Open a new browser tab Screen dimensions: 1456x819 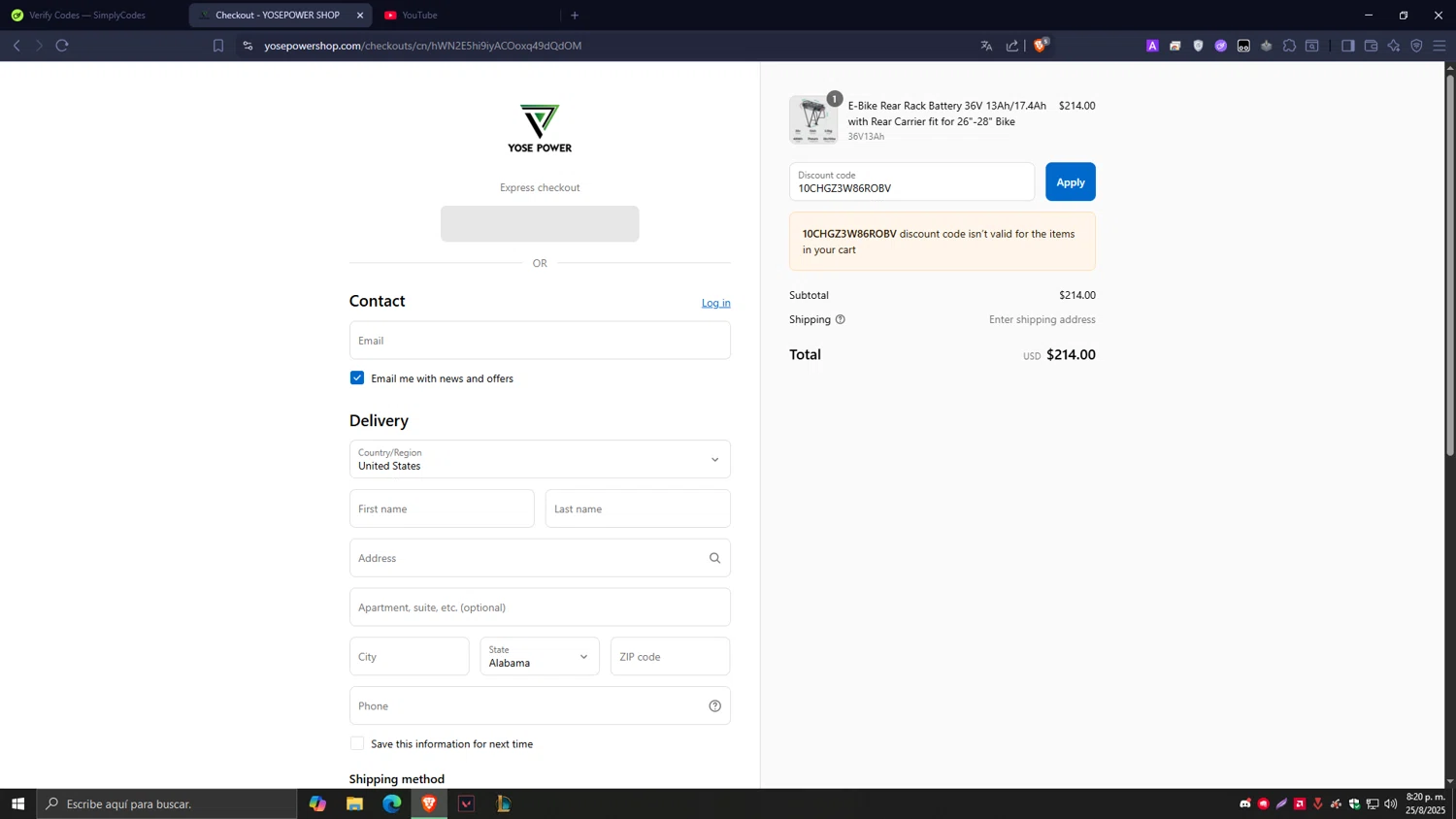pyautogui.click(x=575, y=16)
